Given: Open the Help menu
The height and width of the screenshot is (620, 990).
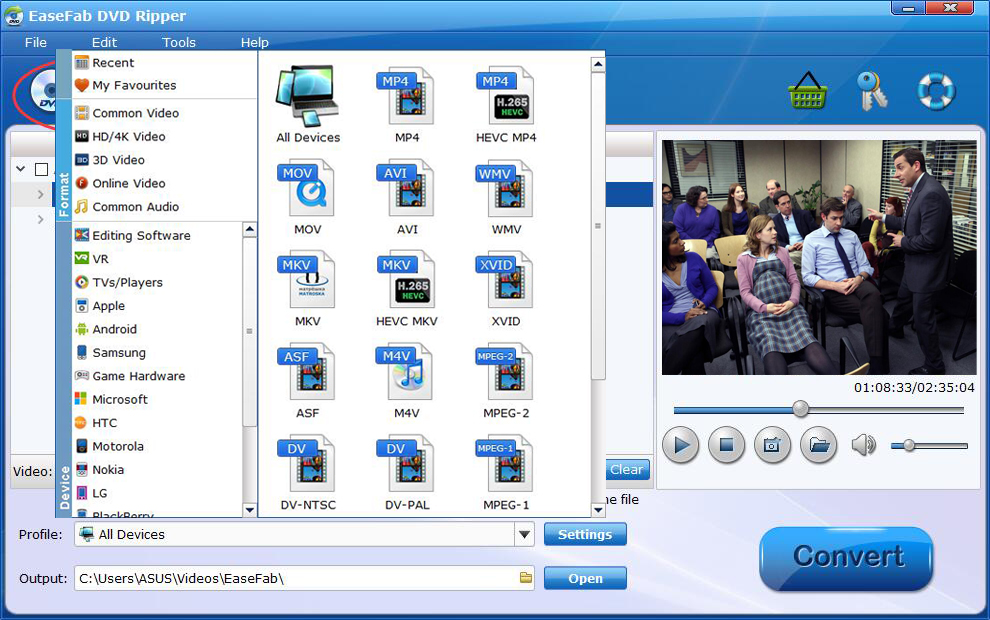Looking at the screenshot, I should (254, 42).
